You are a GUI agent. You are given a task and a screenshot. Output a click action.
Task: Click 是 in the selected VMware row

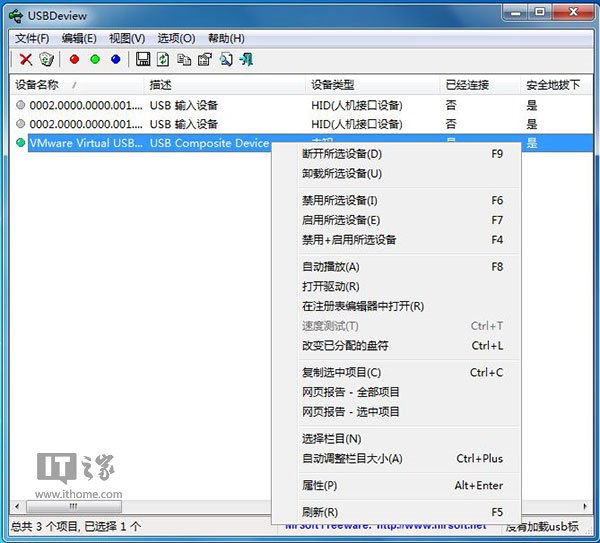[532, 143]
